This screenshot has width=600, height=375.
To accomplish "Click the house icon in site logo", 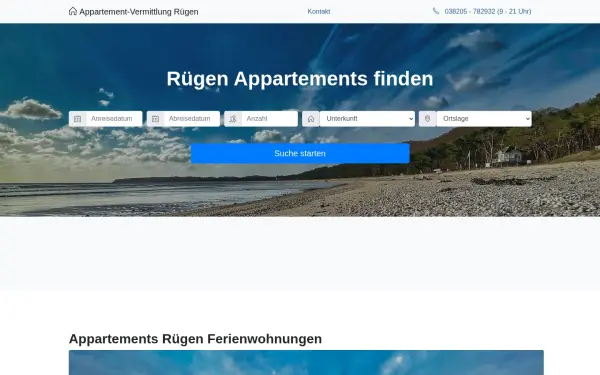I will (73, 11).
